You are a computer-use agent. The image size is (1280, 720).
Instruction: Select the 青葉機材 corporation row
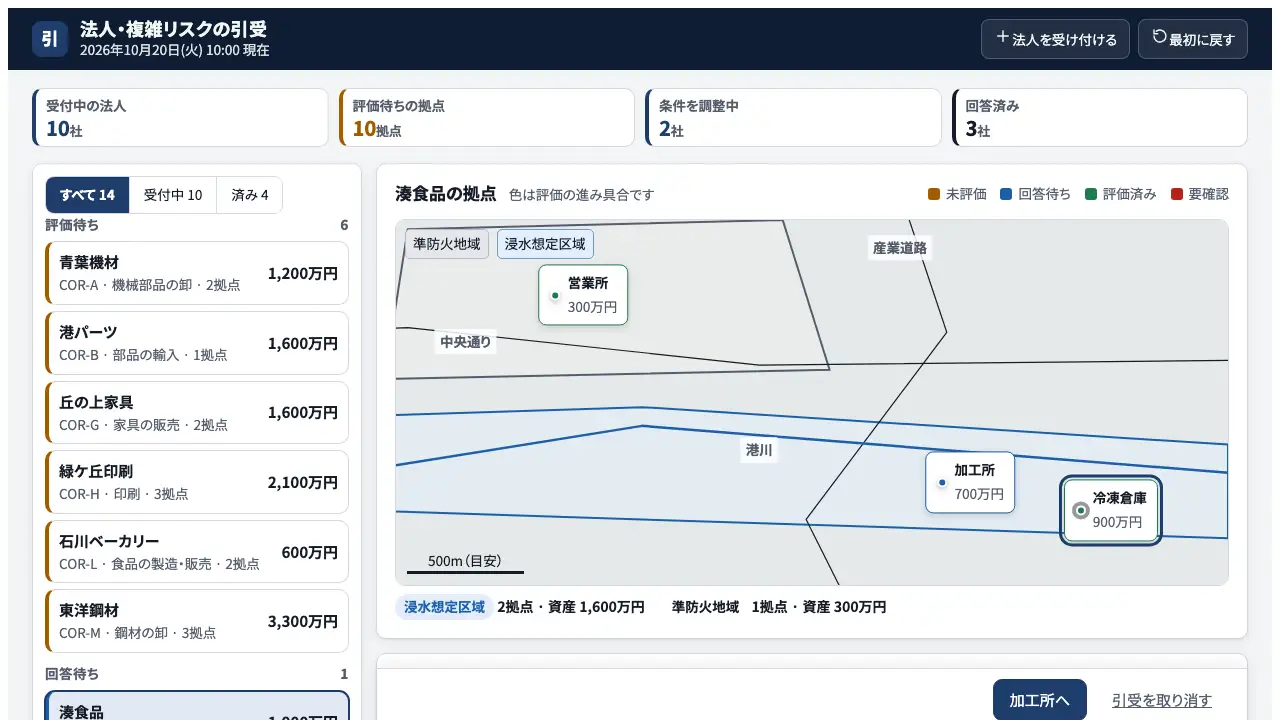[x=197, y=273]
